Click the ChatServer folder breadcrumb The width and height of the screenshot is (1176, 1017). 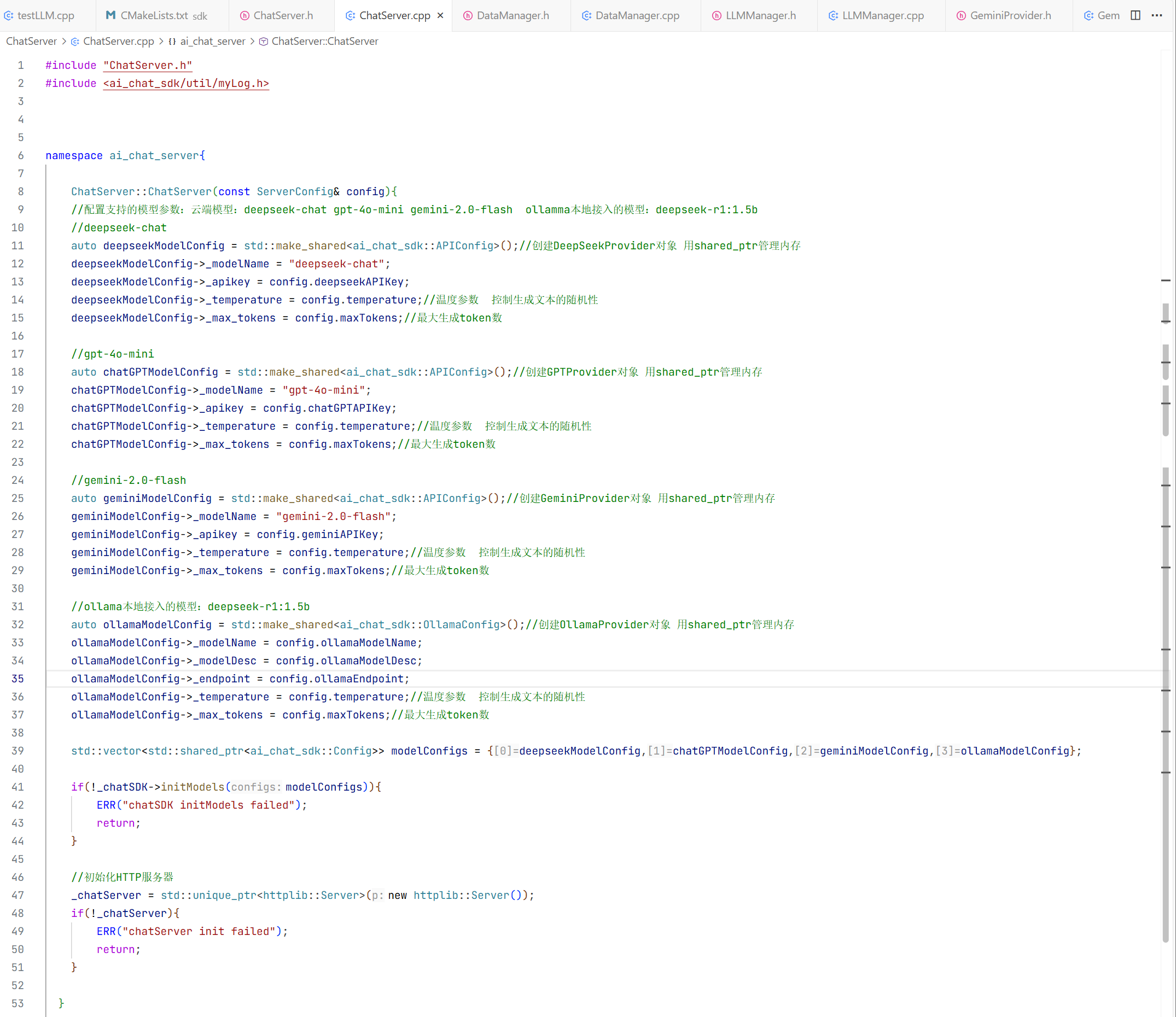pyautogui.click(x=31, y=41)
